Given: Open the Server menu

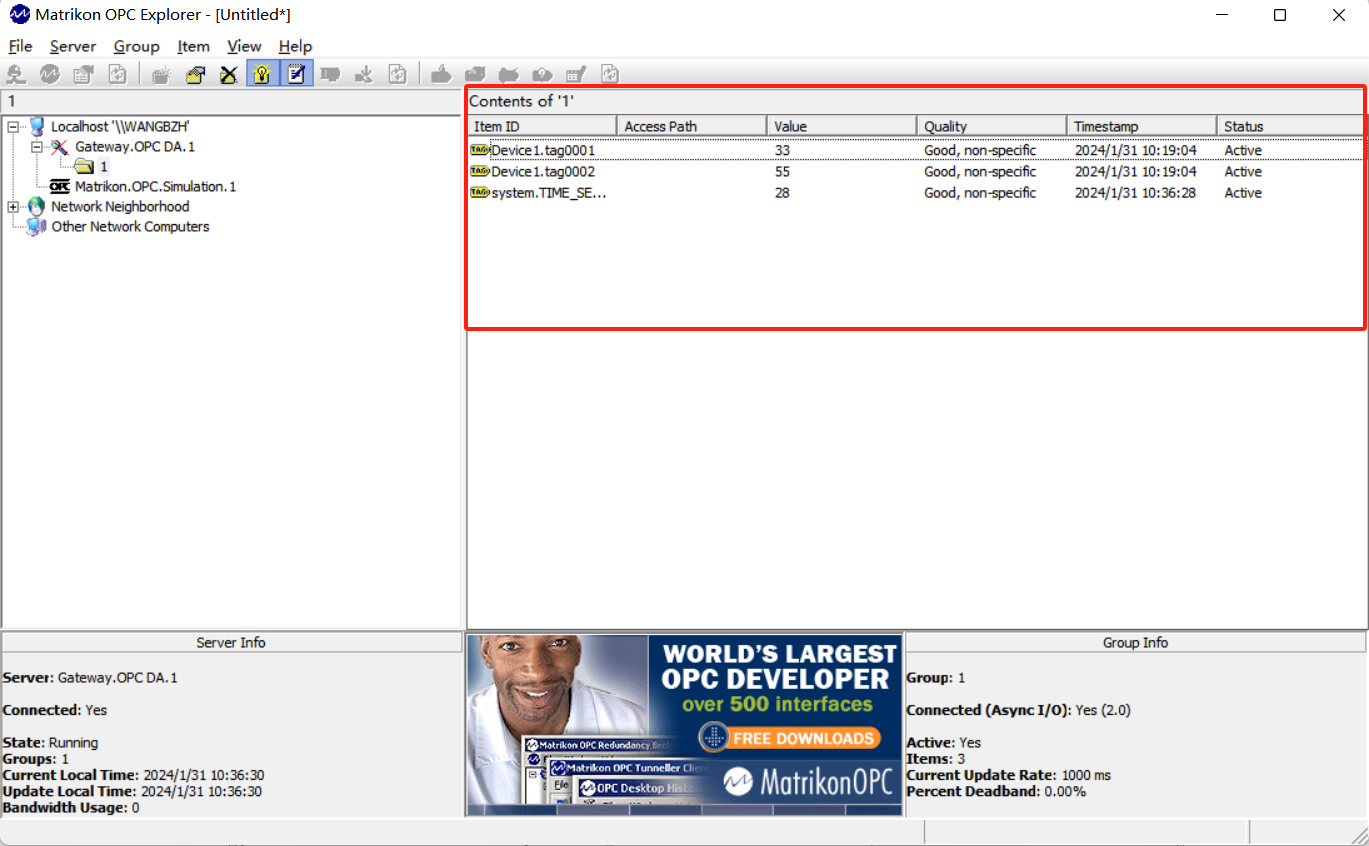Looking at the screenshot, I should click(x=73, y=46).
